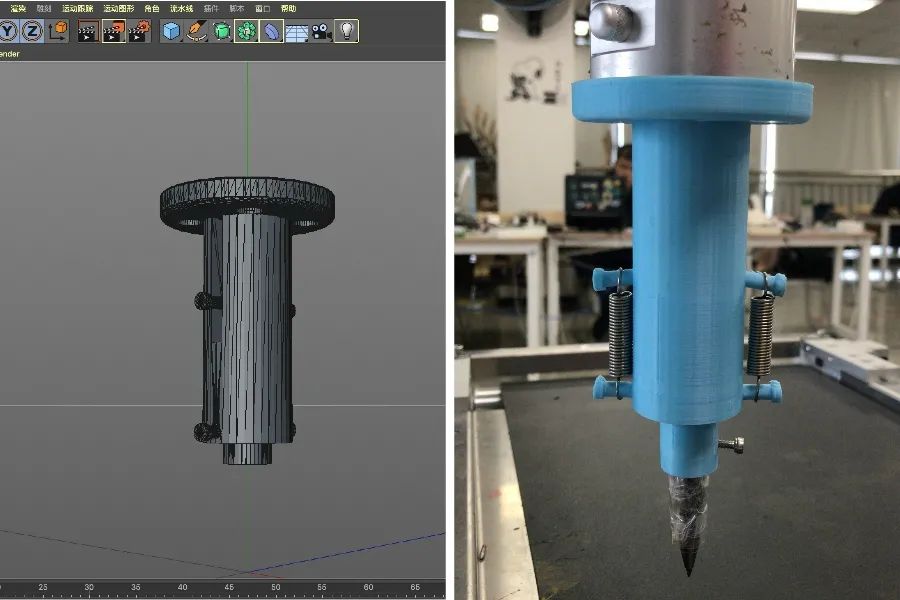Viewport: 900px width, 600px height.
Task: Open the 插件 menu
Action: (211, 8)
